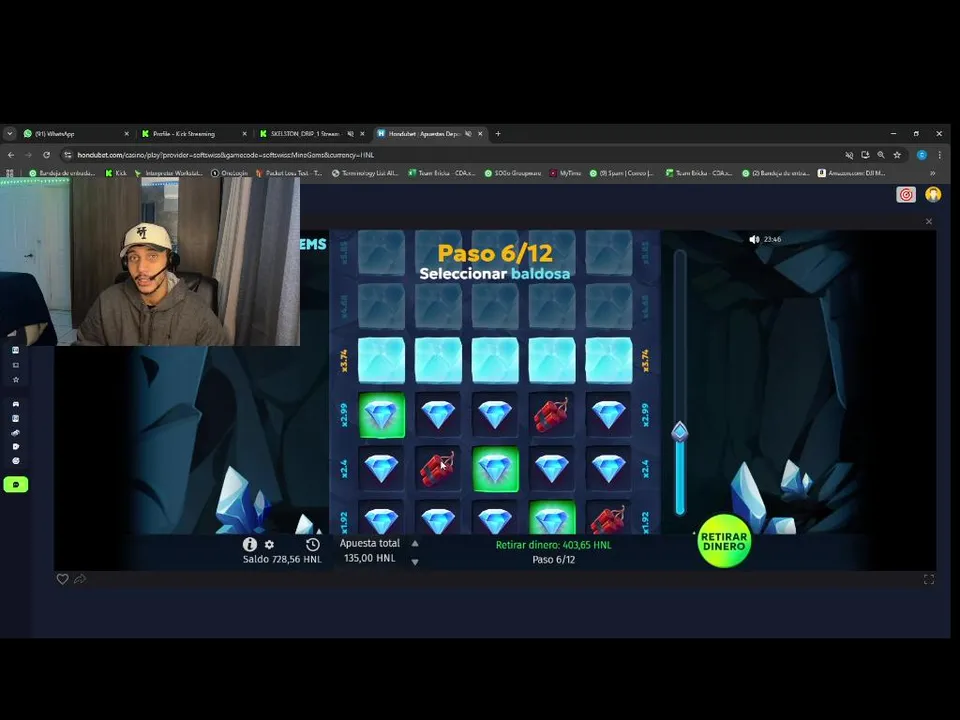
Task: Select middle ice tile in x3.74 row
Action: pos(495,361)
